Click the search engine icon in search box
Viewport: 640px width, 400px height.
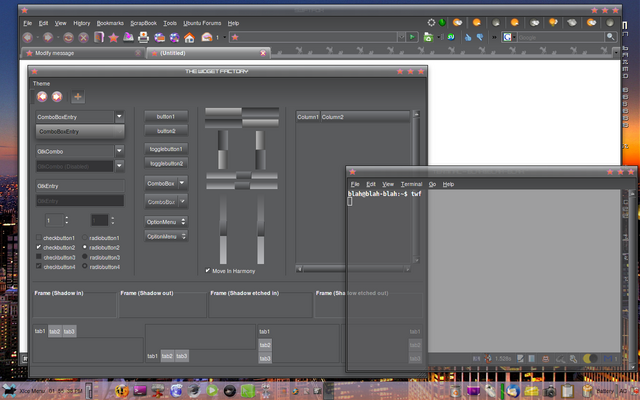(x=508, y=37)
